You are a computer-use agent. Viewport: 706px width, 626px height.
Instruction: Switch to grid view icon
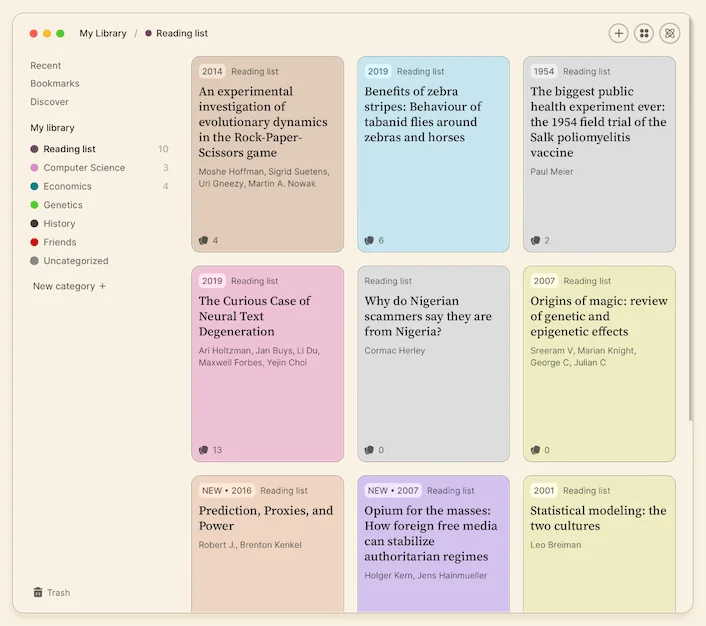[645, 33]
